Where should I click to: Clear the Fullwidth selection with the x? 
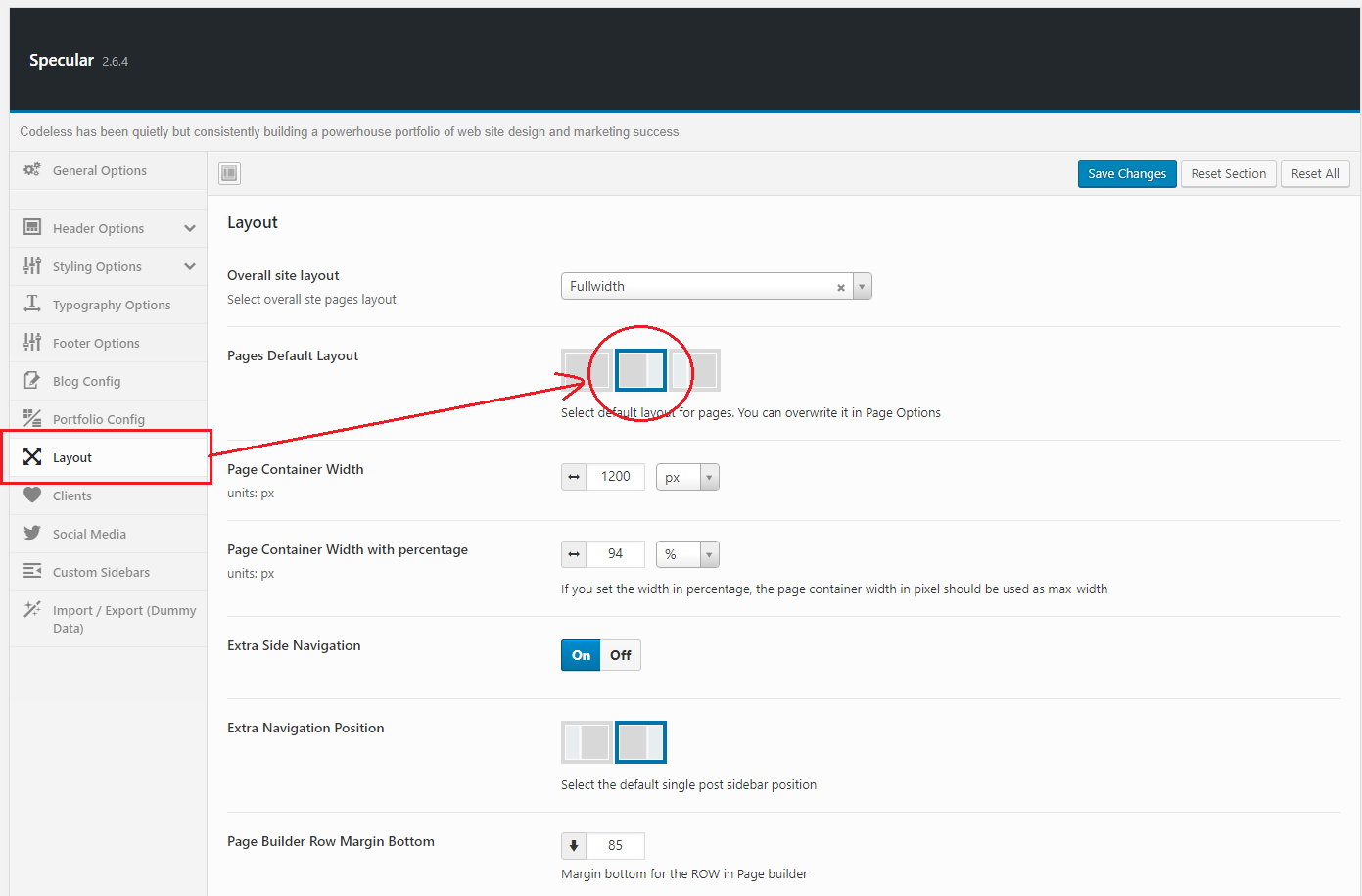click(841, 287)
